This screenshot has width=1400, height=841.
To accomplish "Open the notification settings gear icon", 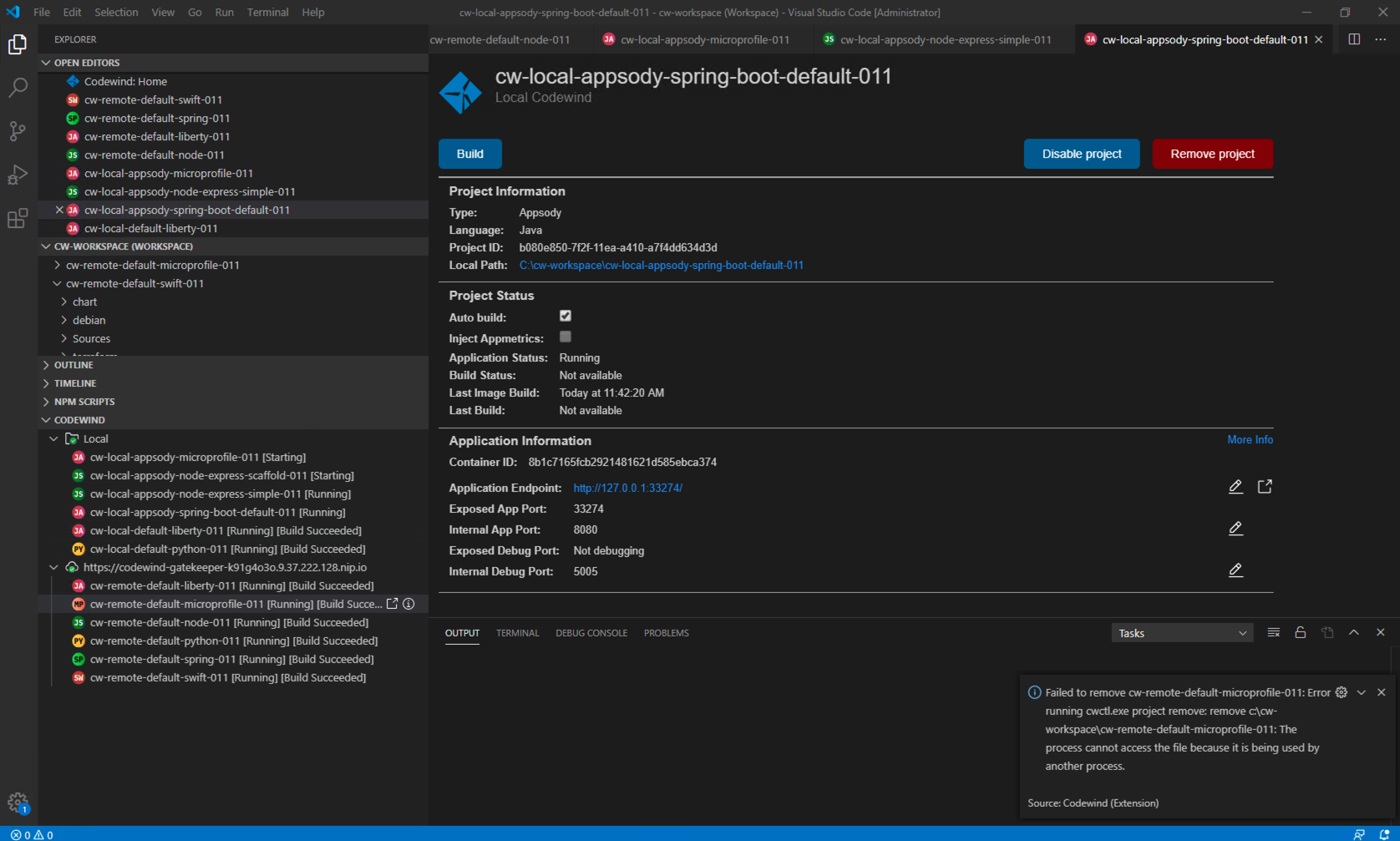I will tap(1341, 692).
